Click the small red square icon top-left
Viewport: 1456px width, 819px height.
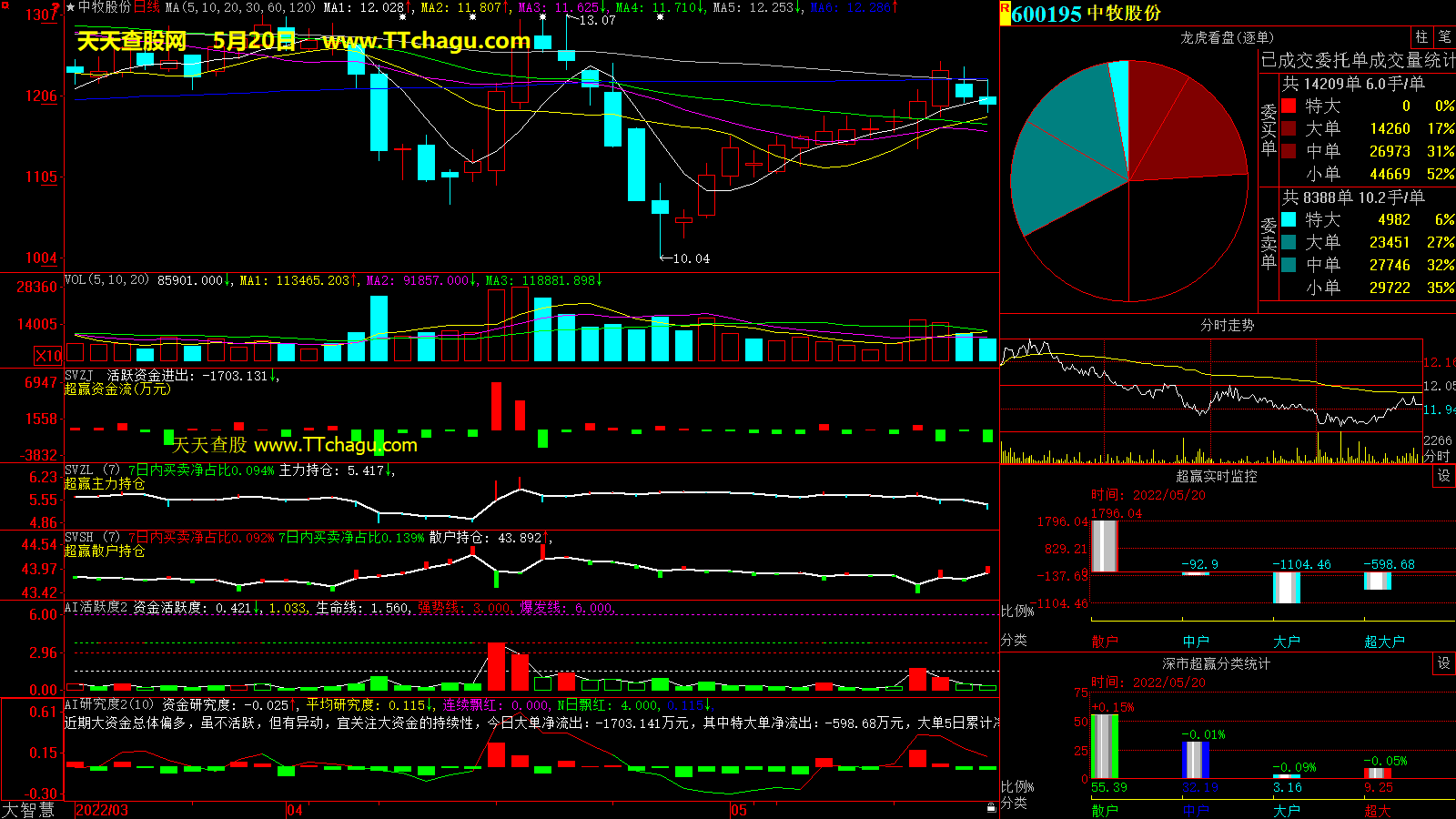[5, 7]
